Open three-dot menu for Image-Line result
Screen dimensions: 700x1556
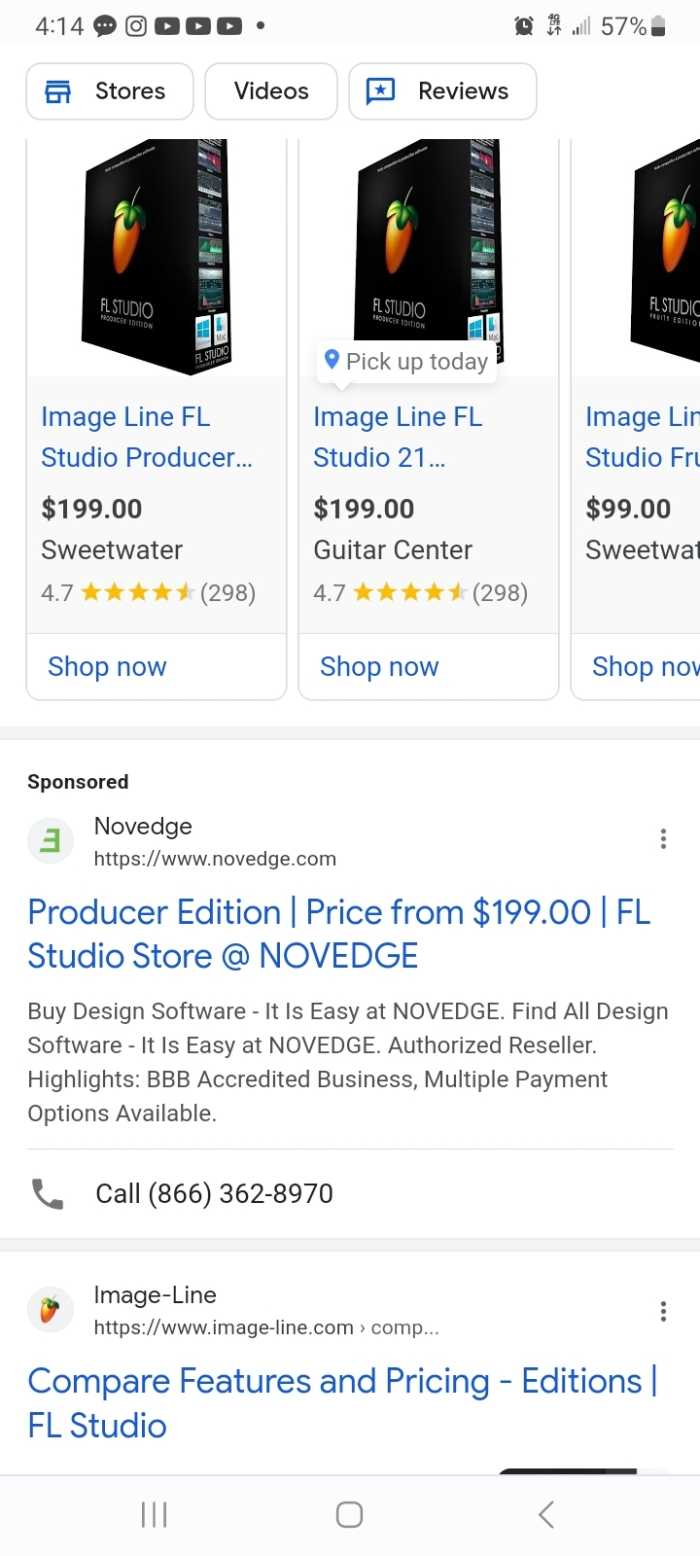point(663,1309)
